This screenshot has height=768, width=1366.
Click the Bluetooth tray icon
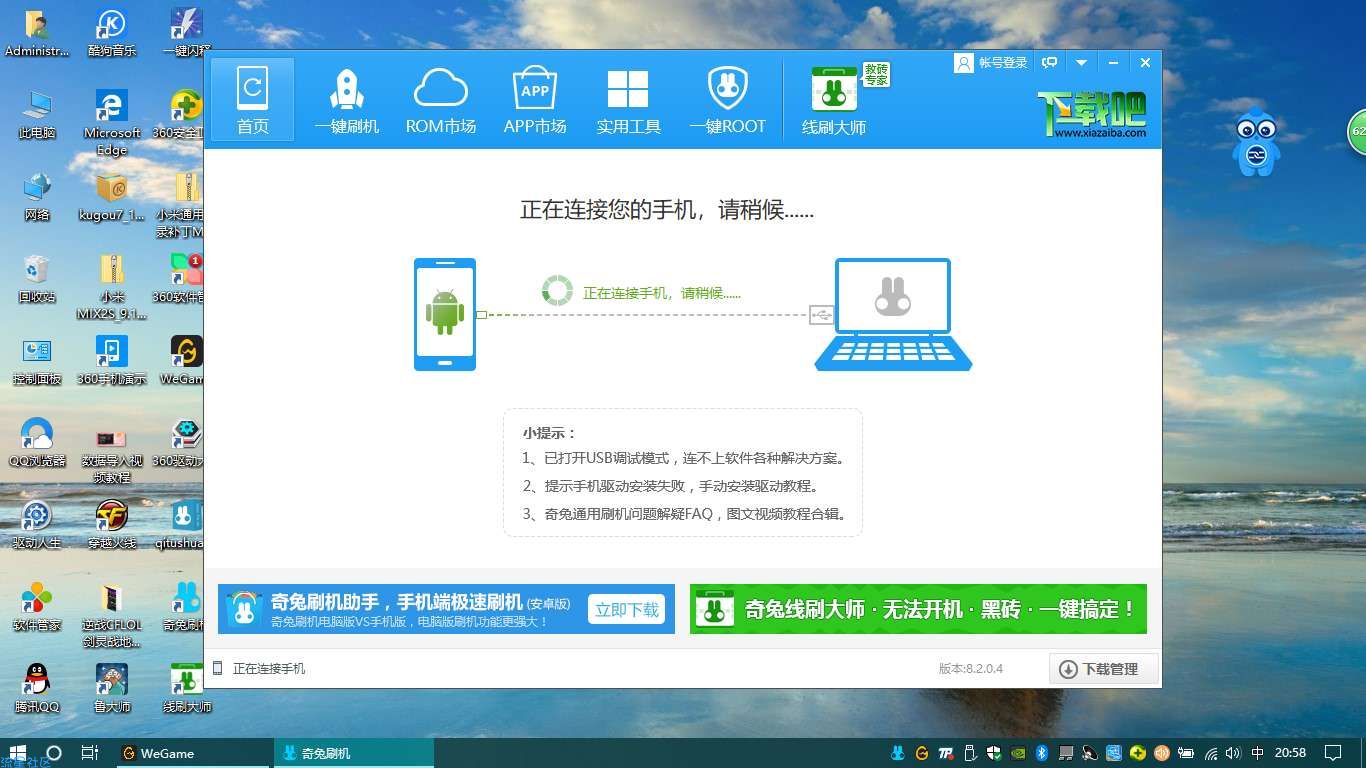(1042, 753)
